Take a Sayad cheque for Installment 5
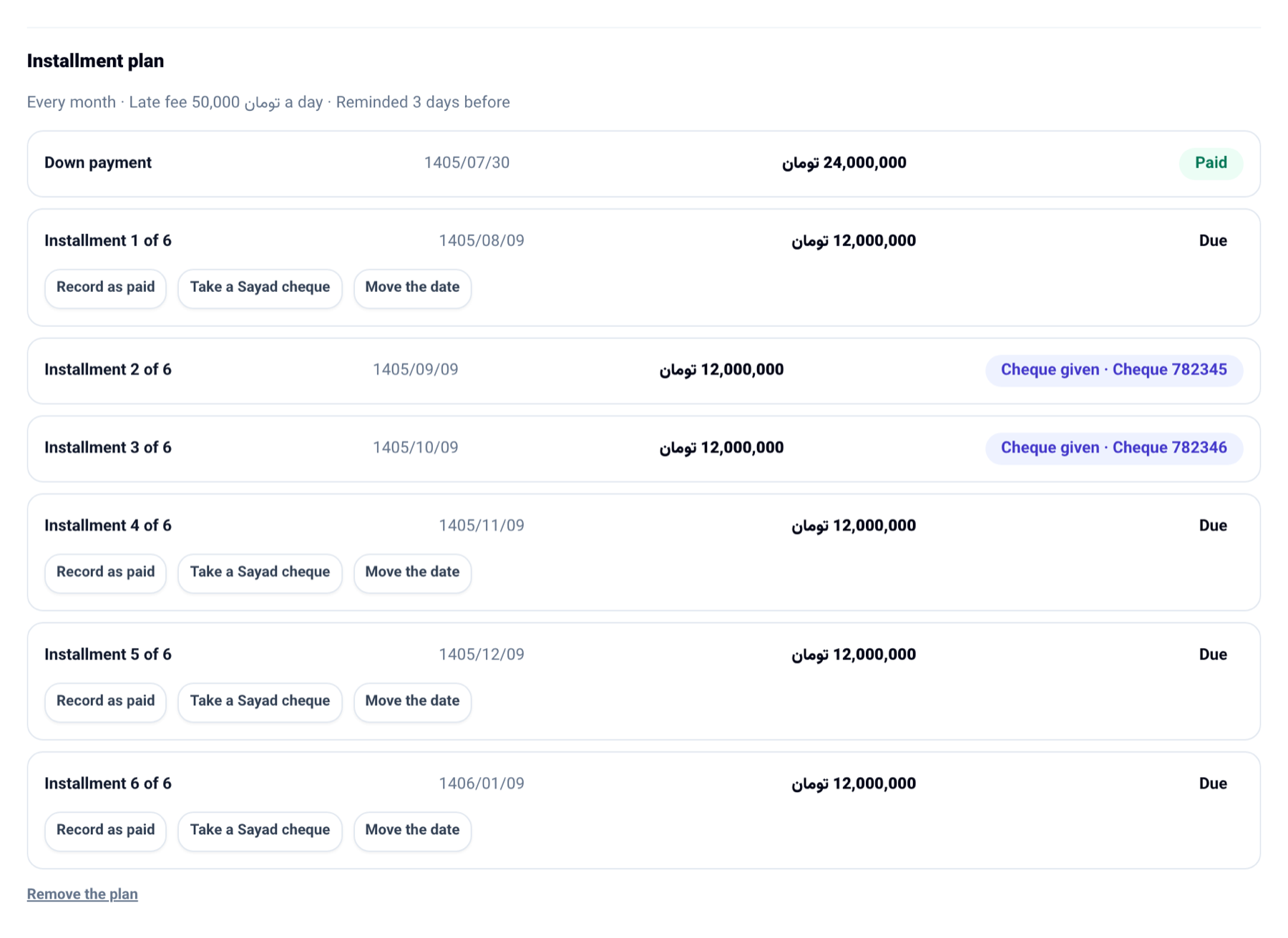 260,701
